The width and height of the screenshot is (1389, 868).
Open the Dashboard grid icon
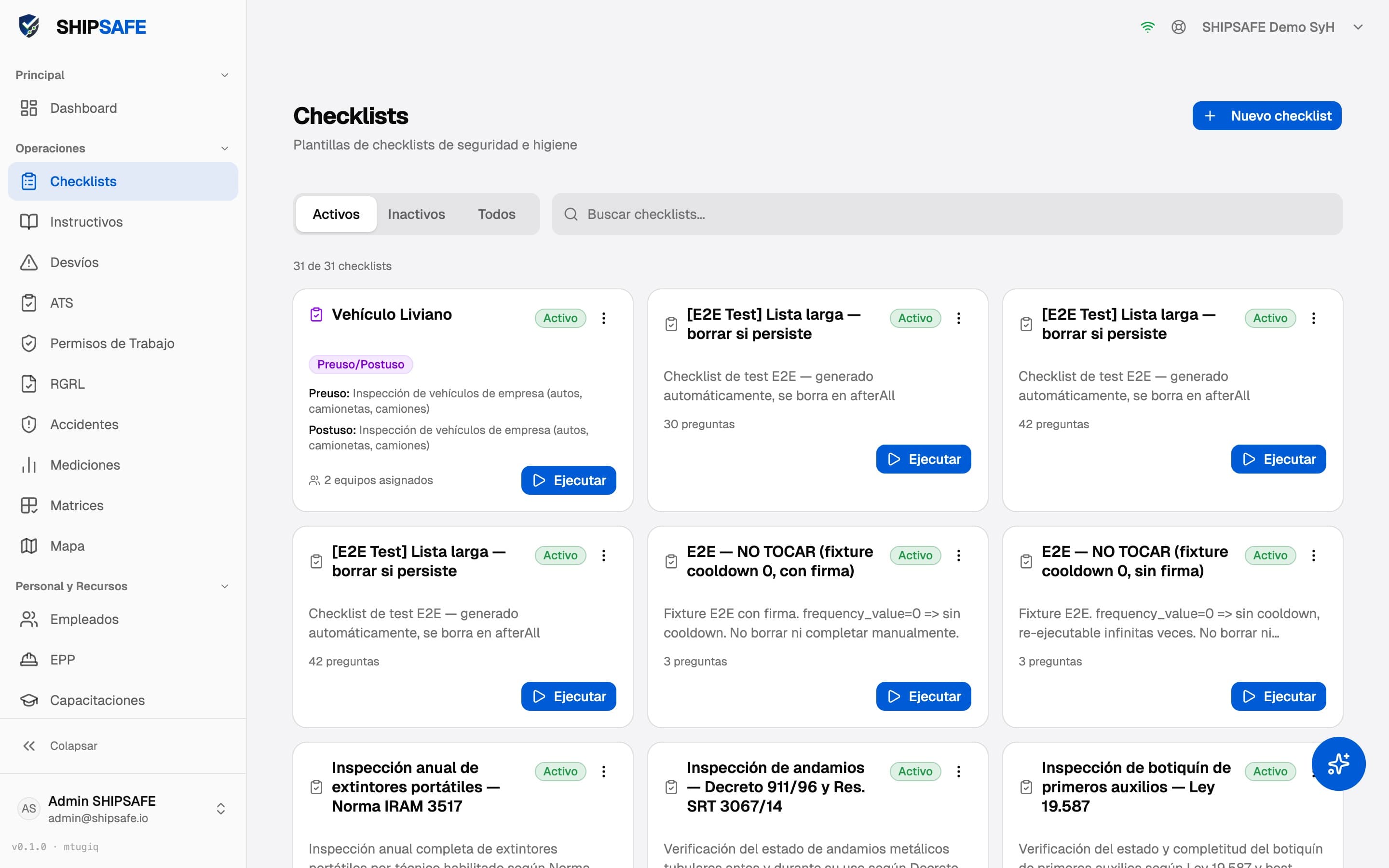pos(29,108)
